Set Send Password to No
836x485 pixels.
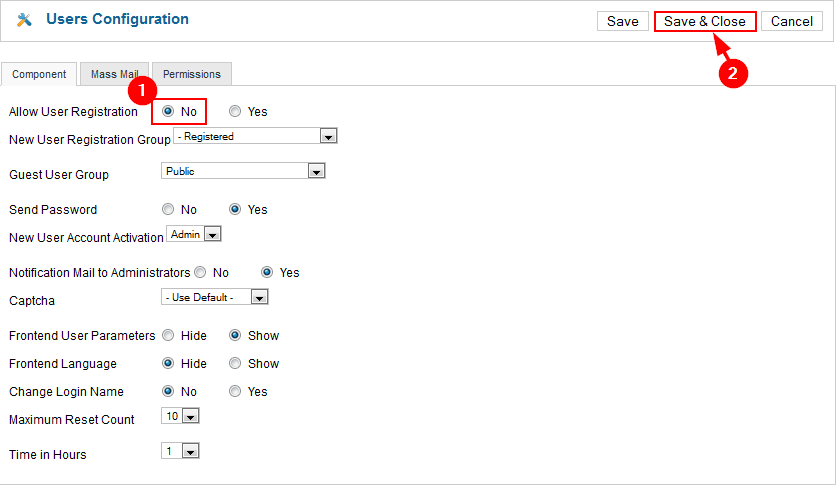tap(168, 210)
